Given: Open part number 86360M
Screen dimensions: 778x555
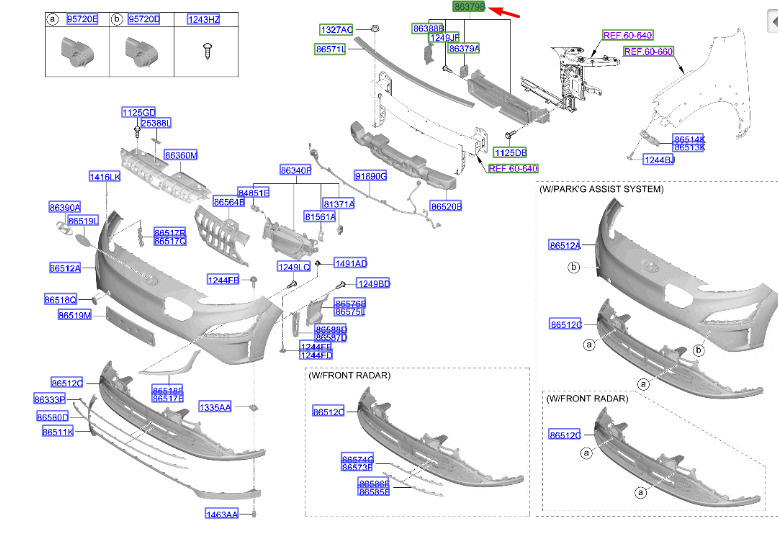Looking at the screenshot, I should coord(181,155).
